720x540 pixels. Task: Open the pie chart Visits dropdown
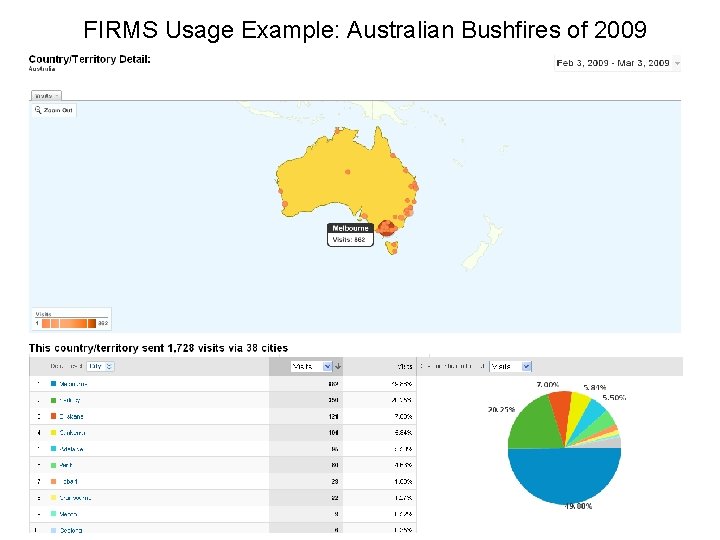coord(511,366)
